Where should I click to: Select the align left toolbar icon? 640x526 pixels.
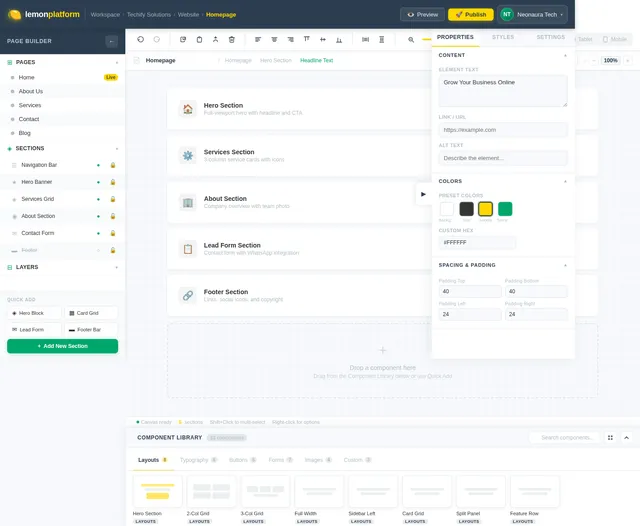258,39
